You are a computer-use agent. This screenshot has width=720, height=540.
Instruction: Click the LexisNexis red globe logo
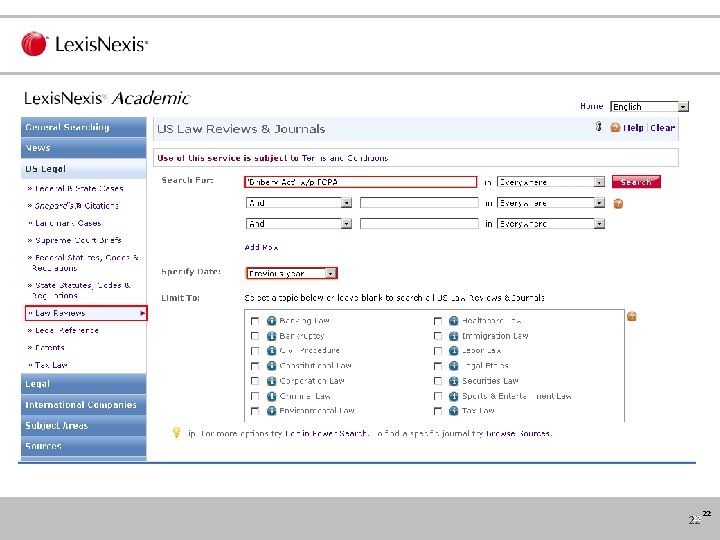[34, 44]
